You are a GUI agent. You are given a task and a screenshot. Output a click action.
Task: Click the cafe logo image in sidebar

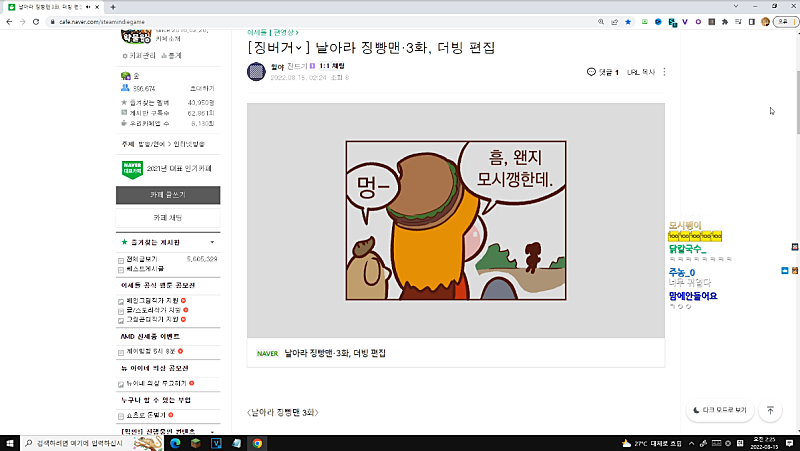(x=136, y=36)
